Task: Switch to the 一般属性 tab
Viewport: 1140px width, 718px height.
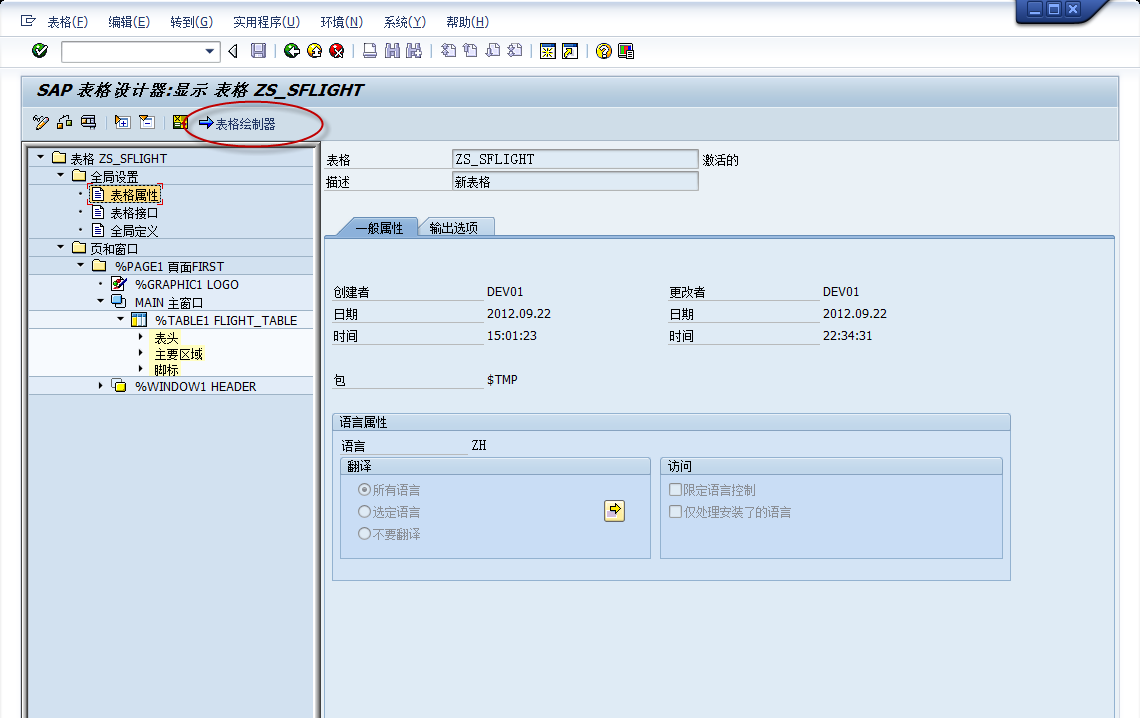Action: tap(379, 227)
